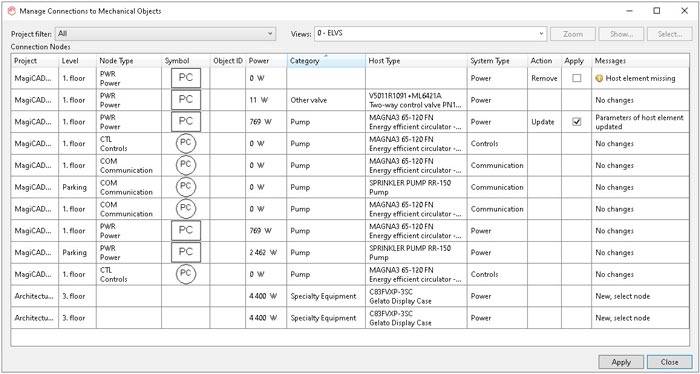The height and width of the screenshot is (374, 700).
Task: Sort by the Node Type column header
Action: [129, 61]
